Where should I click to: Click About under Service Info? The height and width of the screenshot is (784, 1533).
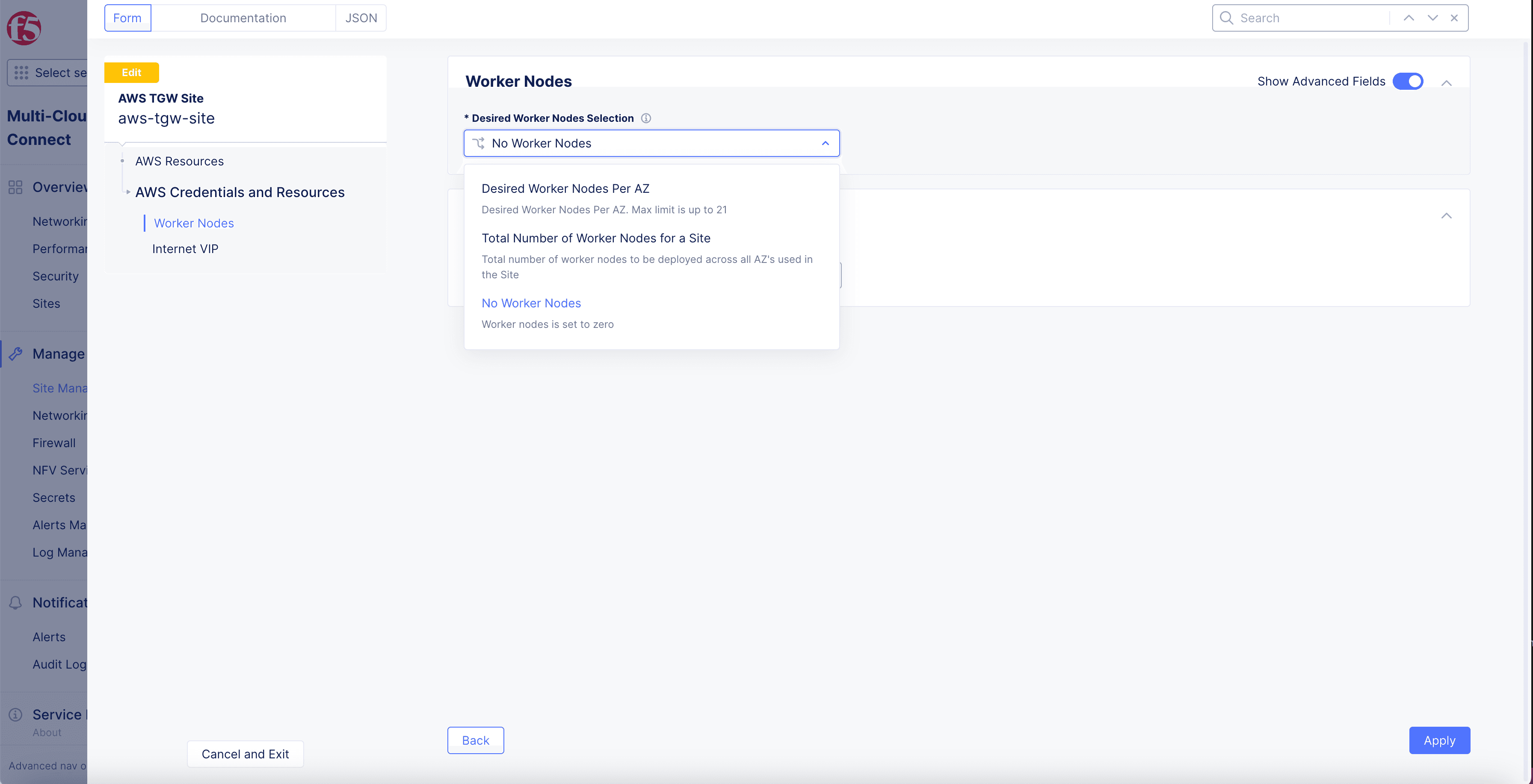click(47, 732)
